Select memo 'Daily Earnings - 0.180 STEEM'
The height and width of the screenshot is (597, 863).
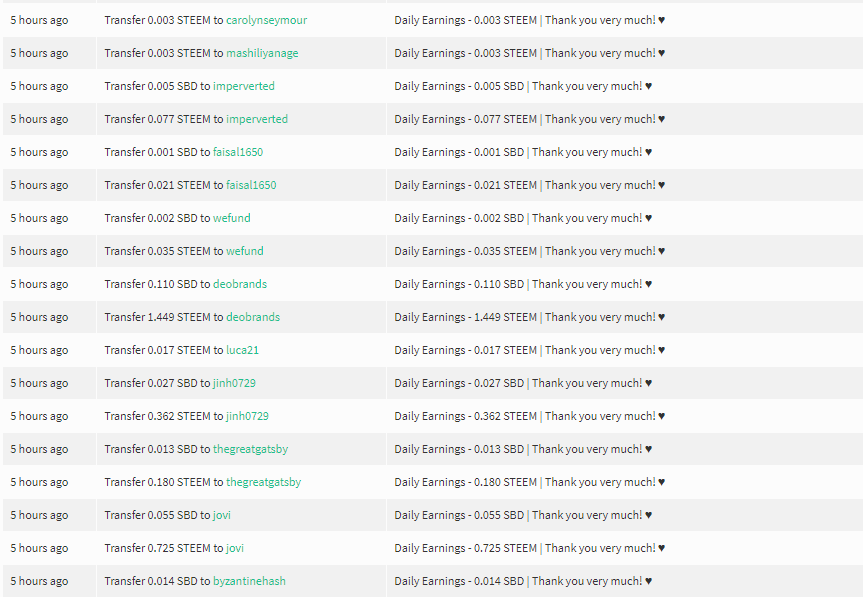click(466, 483)
